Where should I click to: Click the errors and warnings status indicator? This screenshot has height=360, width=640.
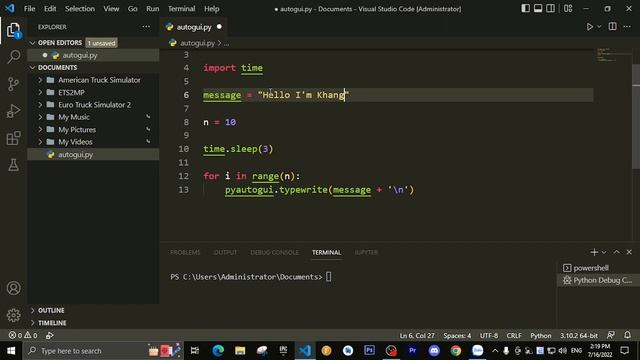pyautogui.click(x=23, y=336)
